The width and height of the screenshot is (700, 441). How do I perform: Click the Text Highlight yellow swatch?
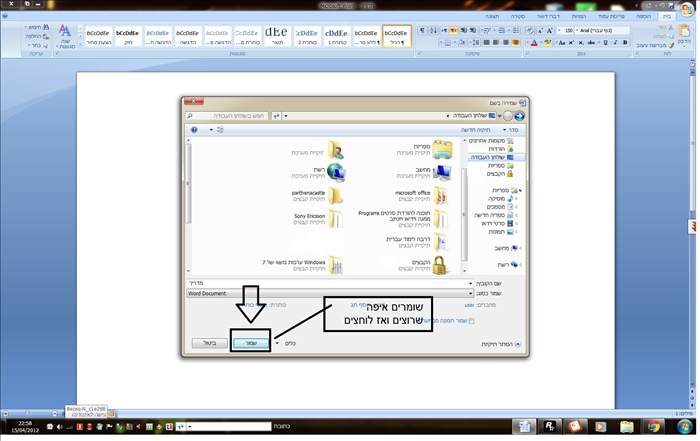[x=548, y=42]
